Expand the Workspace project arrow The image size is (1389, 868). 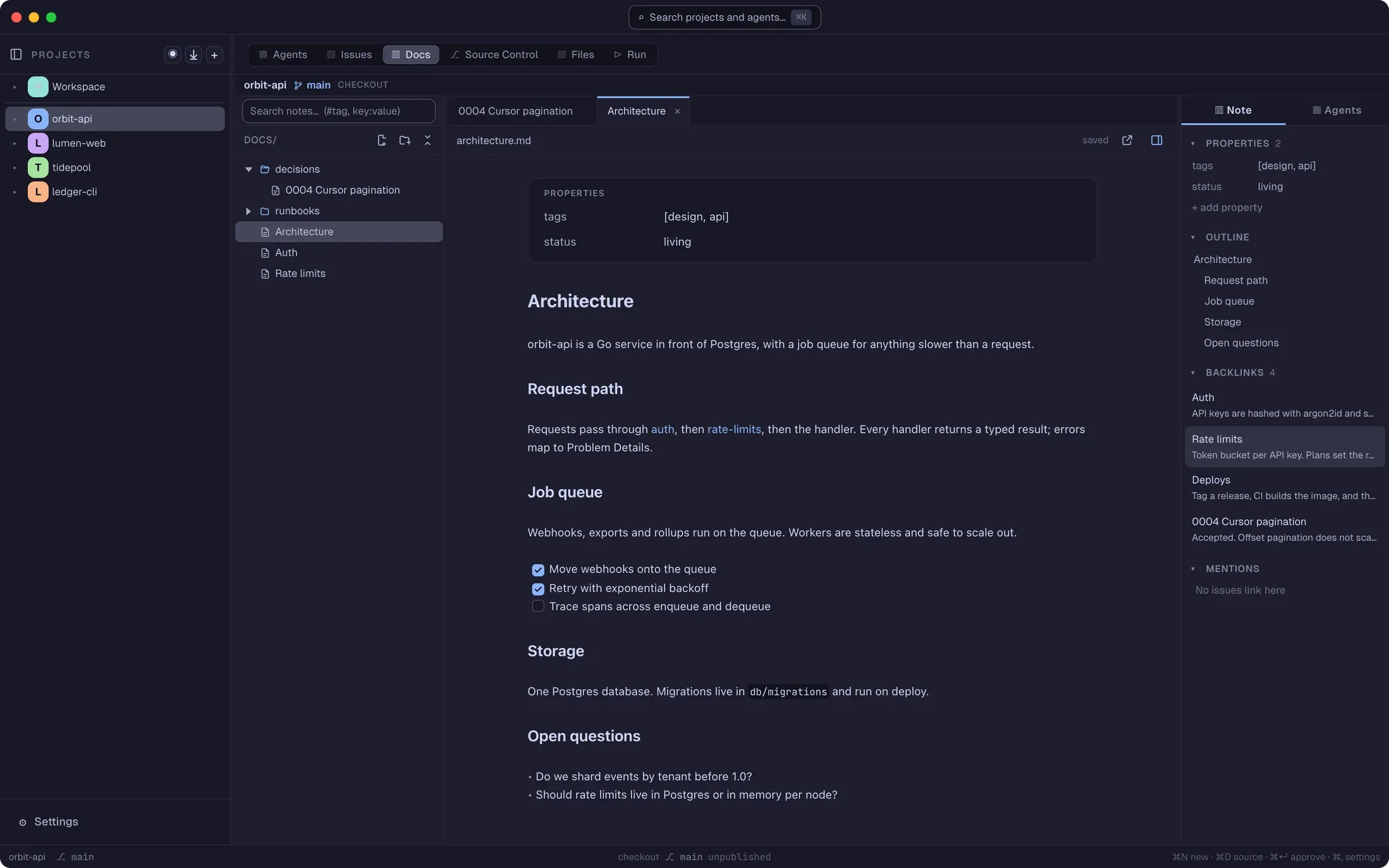tap(14, 87)
